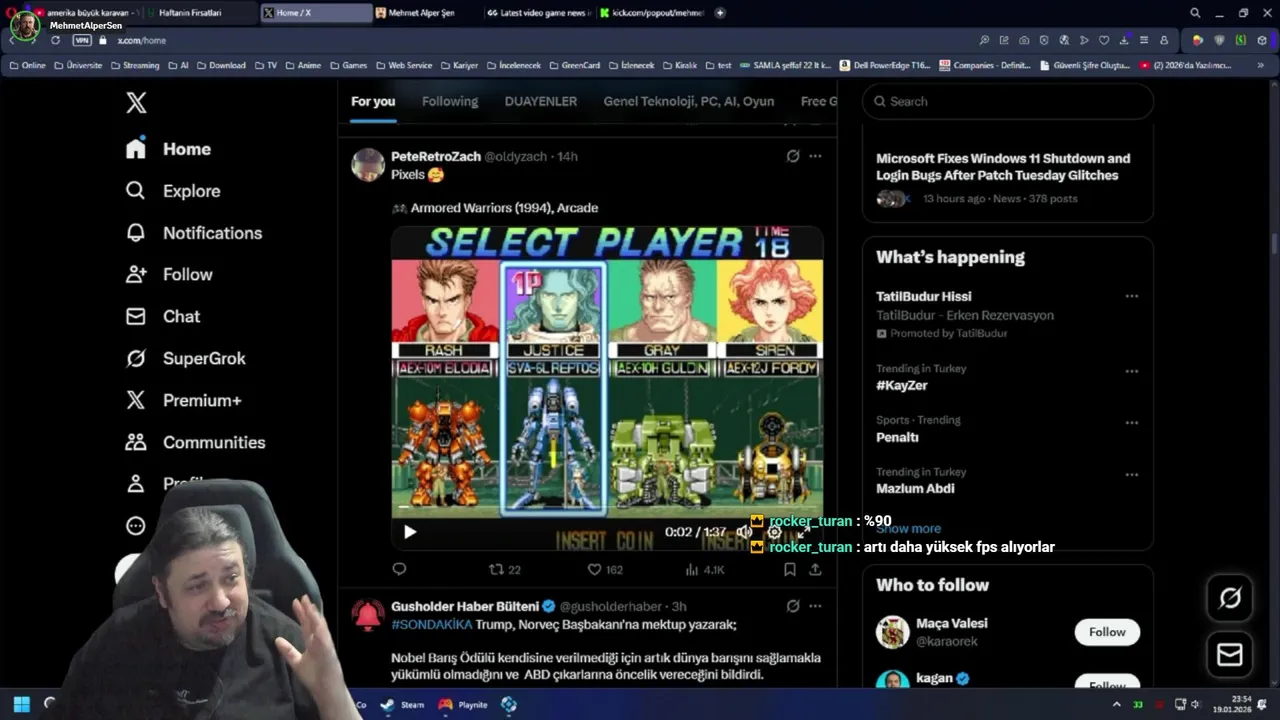The height and width of the screenshot is (720, 1280).
Task: Open the #SONDAKİKA hashtag
Action: click(x=431, y=624)
